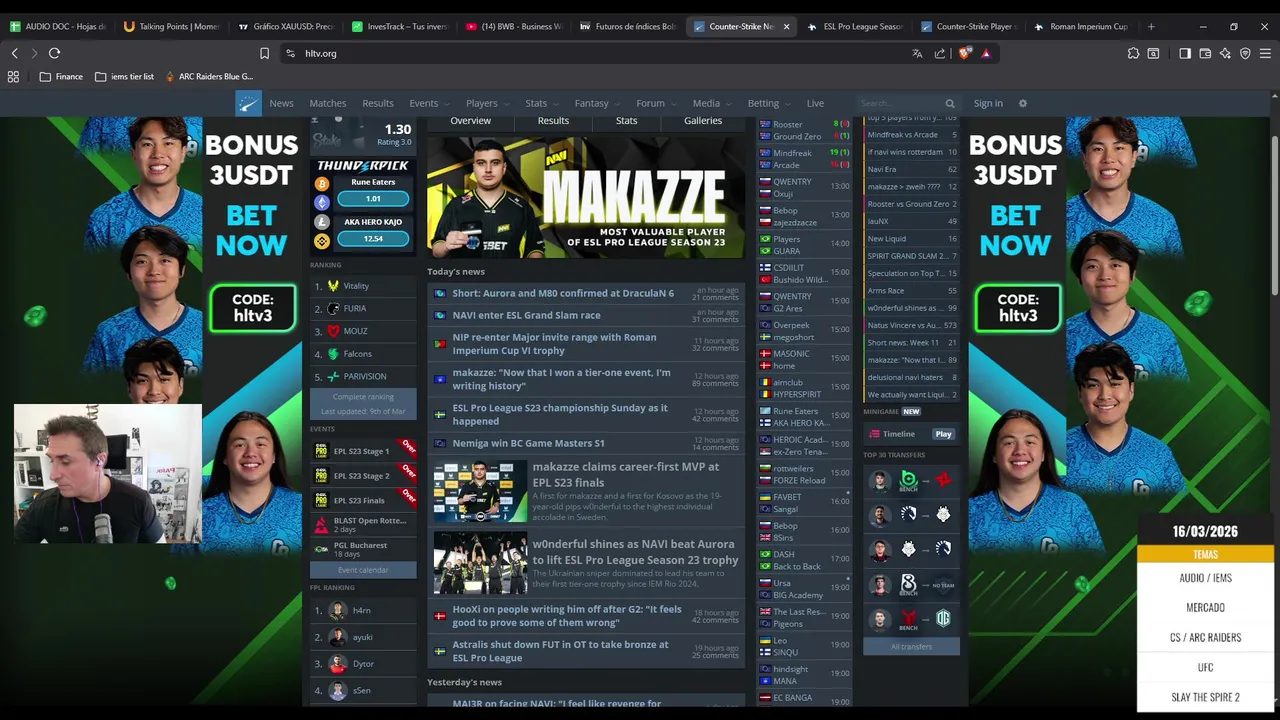Open the Finance bookmarks folder
Screen dimensions: 1280x720
(62, 76)
